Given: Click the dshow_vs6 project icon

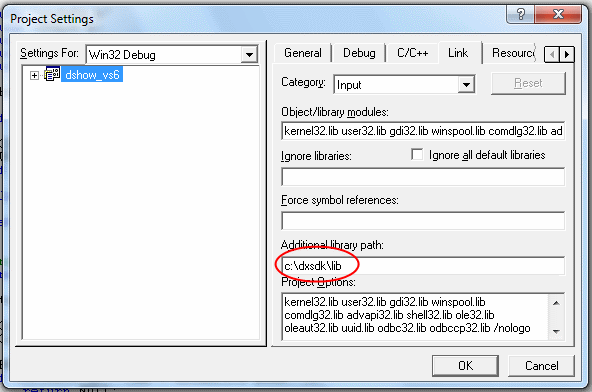Looking at the screenshot, I should tap(52, 74).
